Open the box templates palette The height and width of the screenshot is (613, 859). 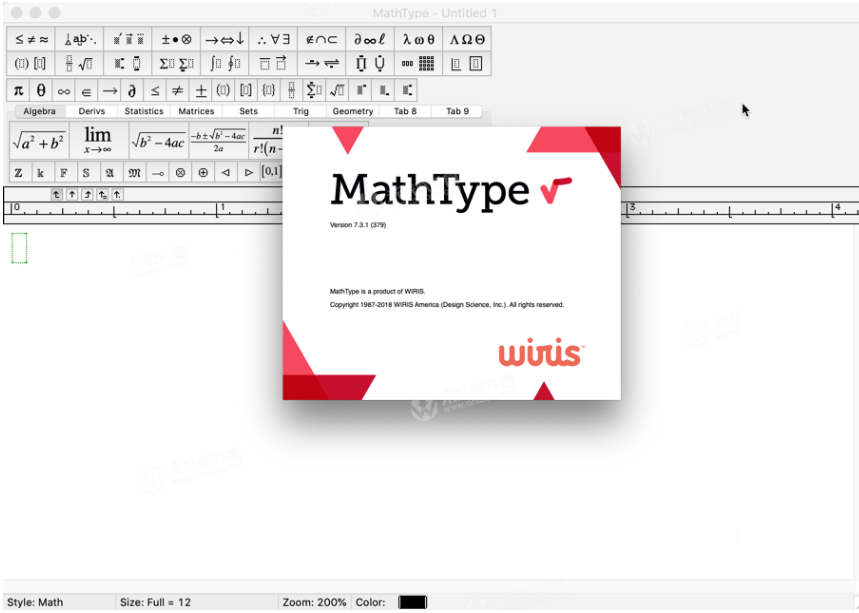pyautogui.click(x=467, y=64)
